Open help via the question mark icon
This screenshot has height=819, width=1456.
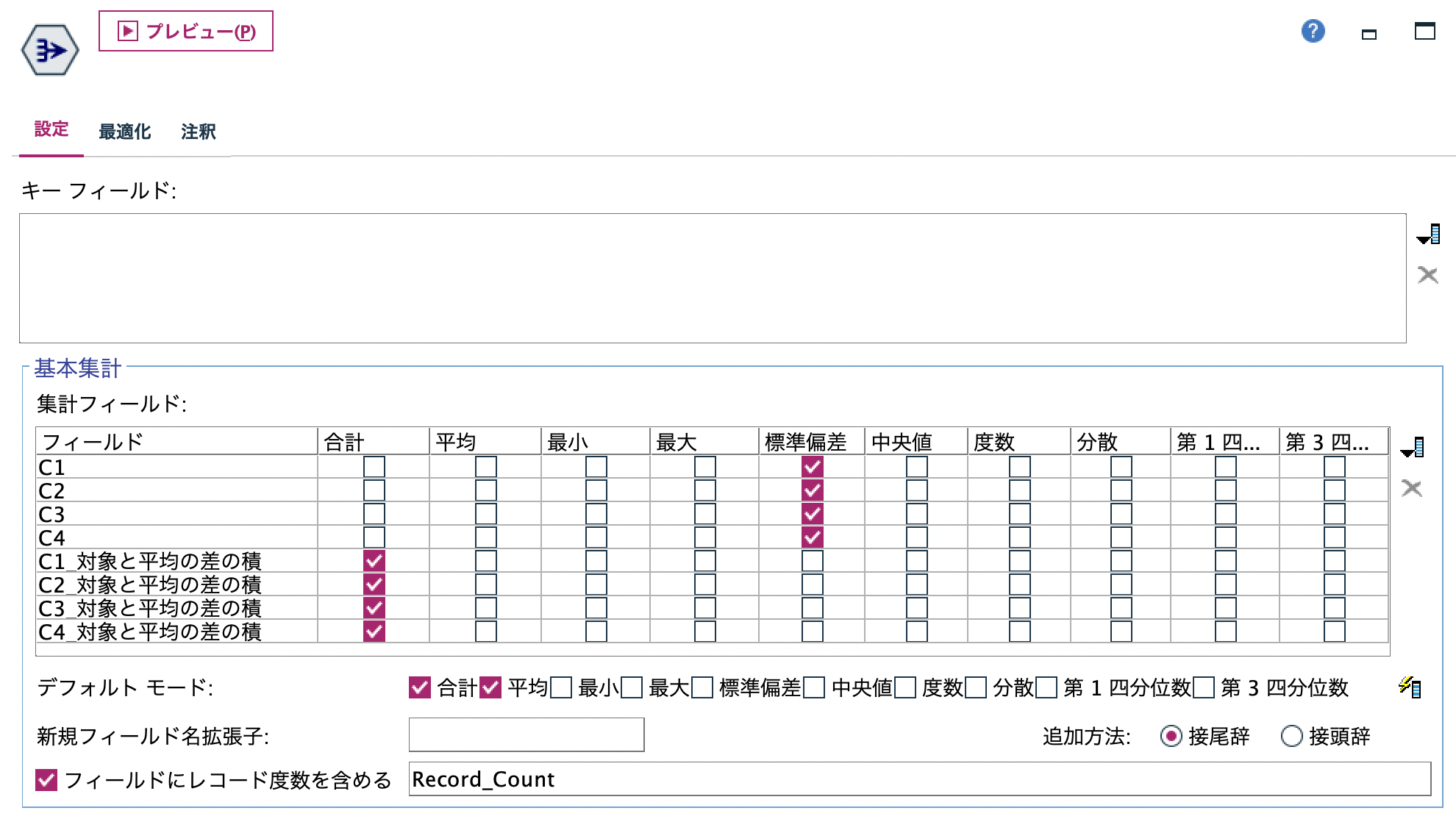click(1314, 32)
